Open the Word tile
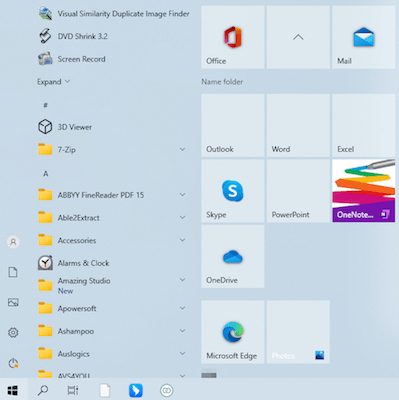The width and height of the screenshot is (399, 400). [298, 125]
